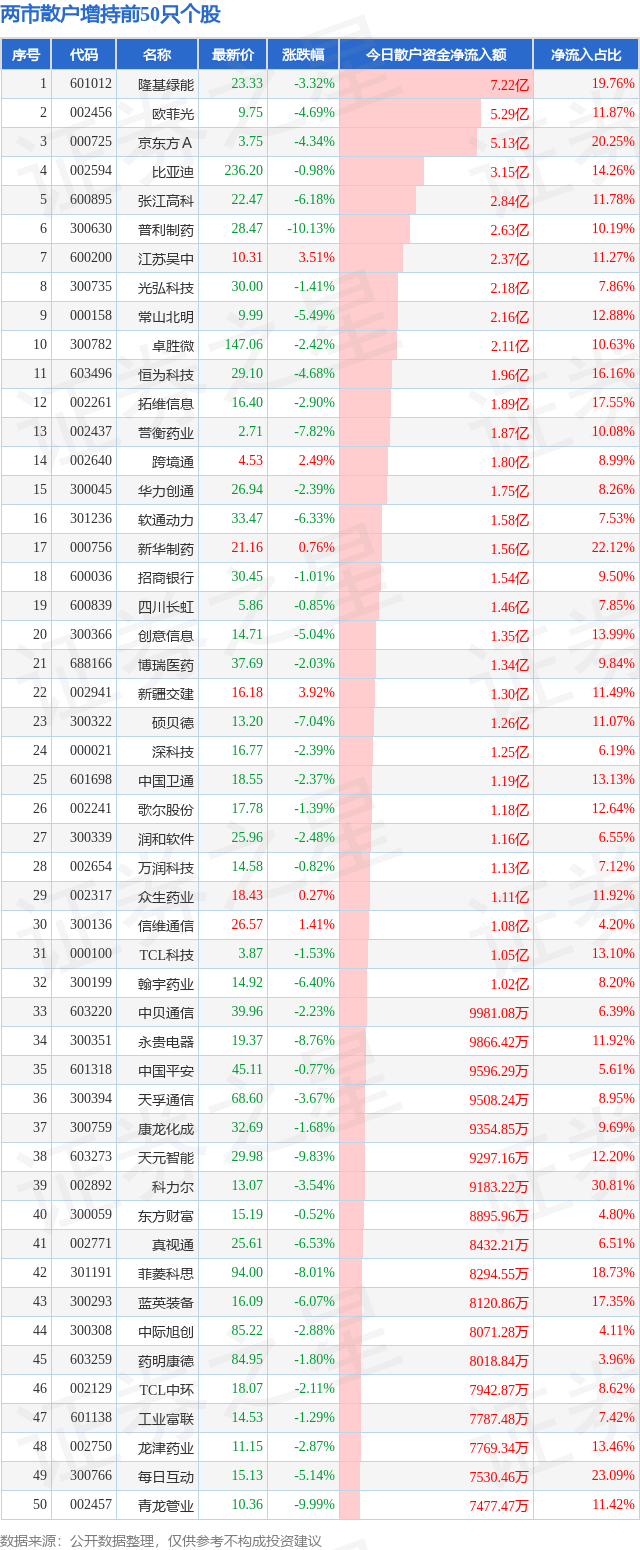The height and width of the screenshot is (1550, 640).
Task: Select the 30.81% ratio for 科力尔
Action: pos(613,1185)
